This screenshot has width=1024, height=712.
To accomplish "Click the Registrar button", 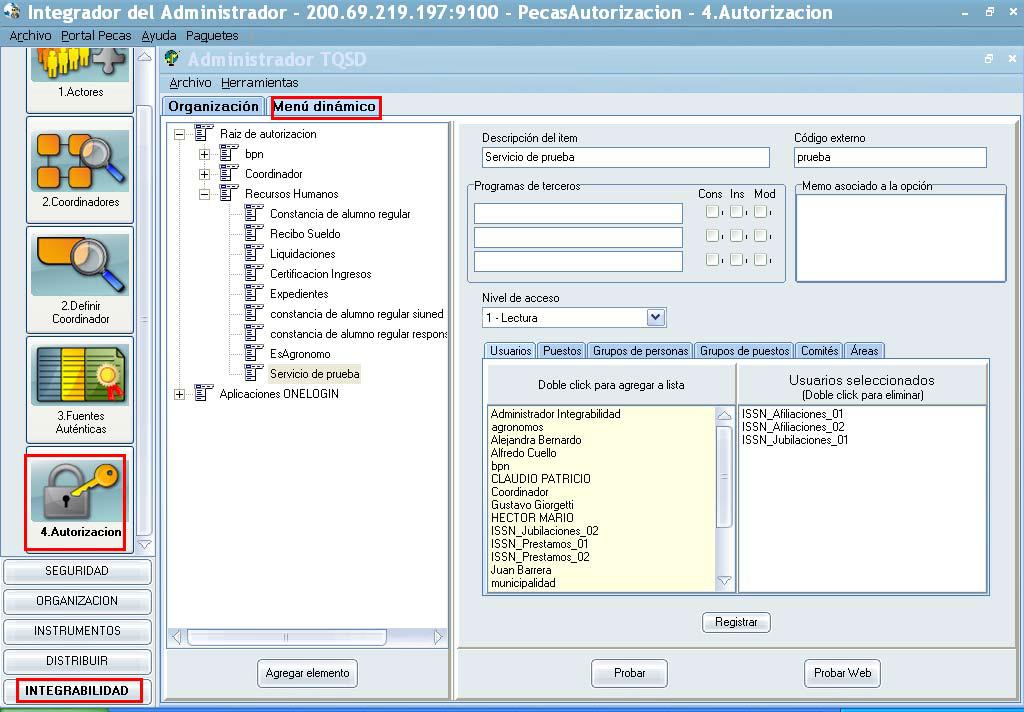I will point(736,622).
